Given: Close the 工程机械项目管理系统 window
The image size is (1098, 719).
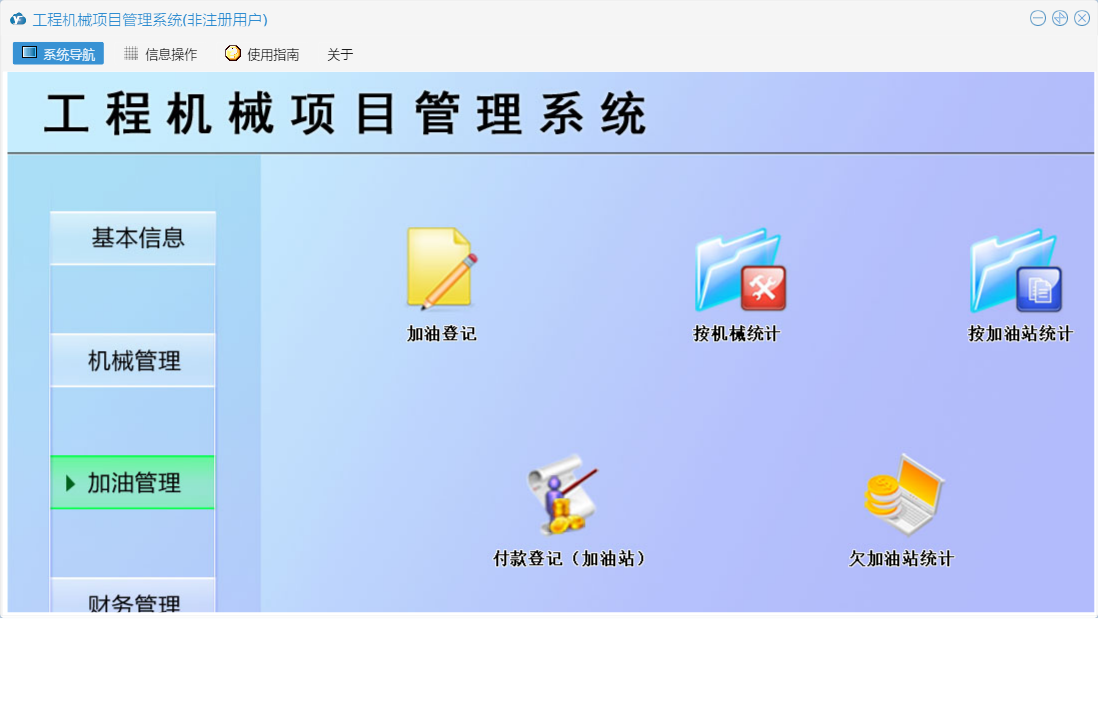Looking at the screenshot, I should pyautogui.click(x=1082, y=19).
